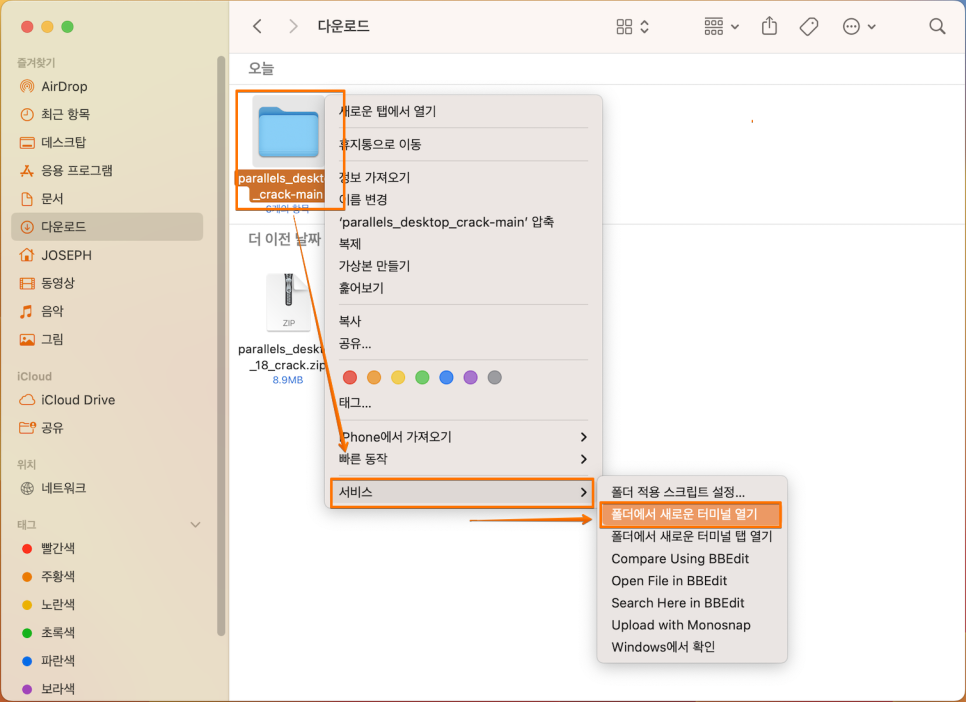
Task: Toggle the view style up-down arrows
Action: (644, 27)
